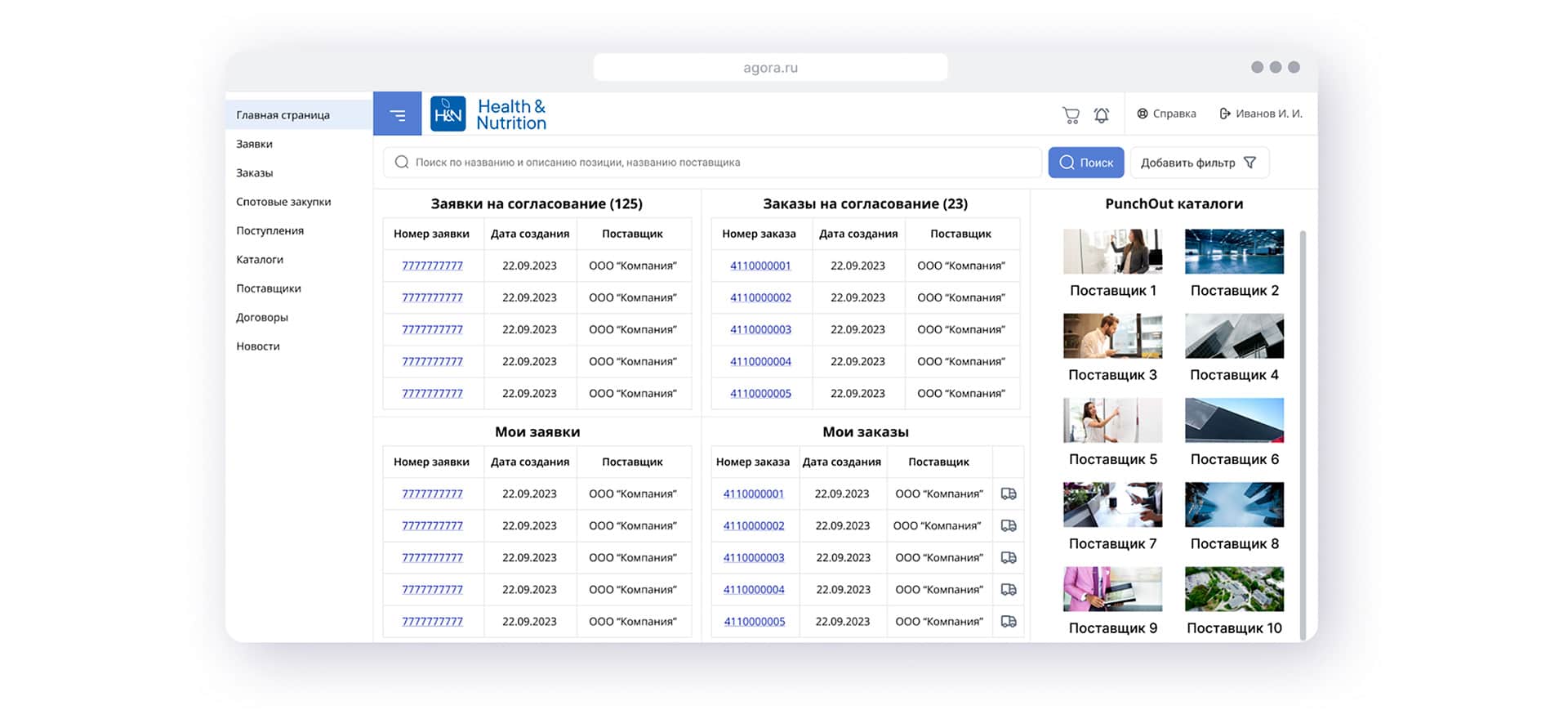This screenshot has width=1568, height=719.
Task: Toggle the hamburger sidebar menu button
Action: [398, 114]
